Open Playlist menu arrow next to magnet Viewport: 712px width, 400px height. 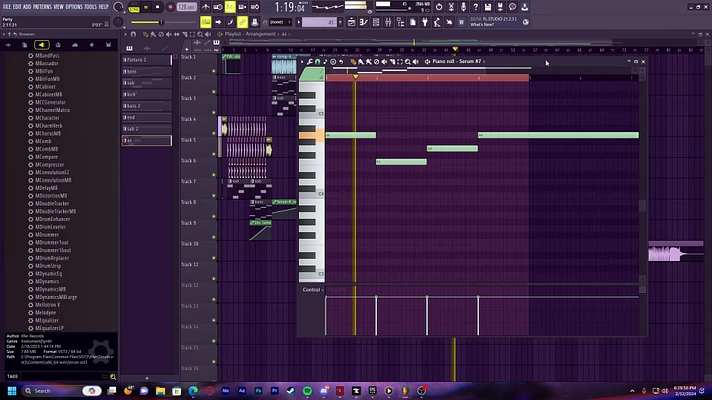[126, 34]
